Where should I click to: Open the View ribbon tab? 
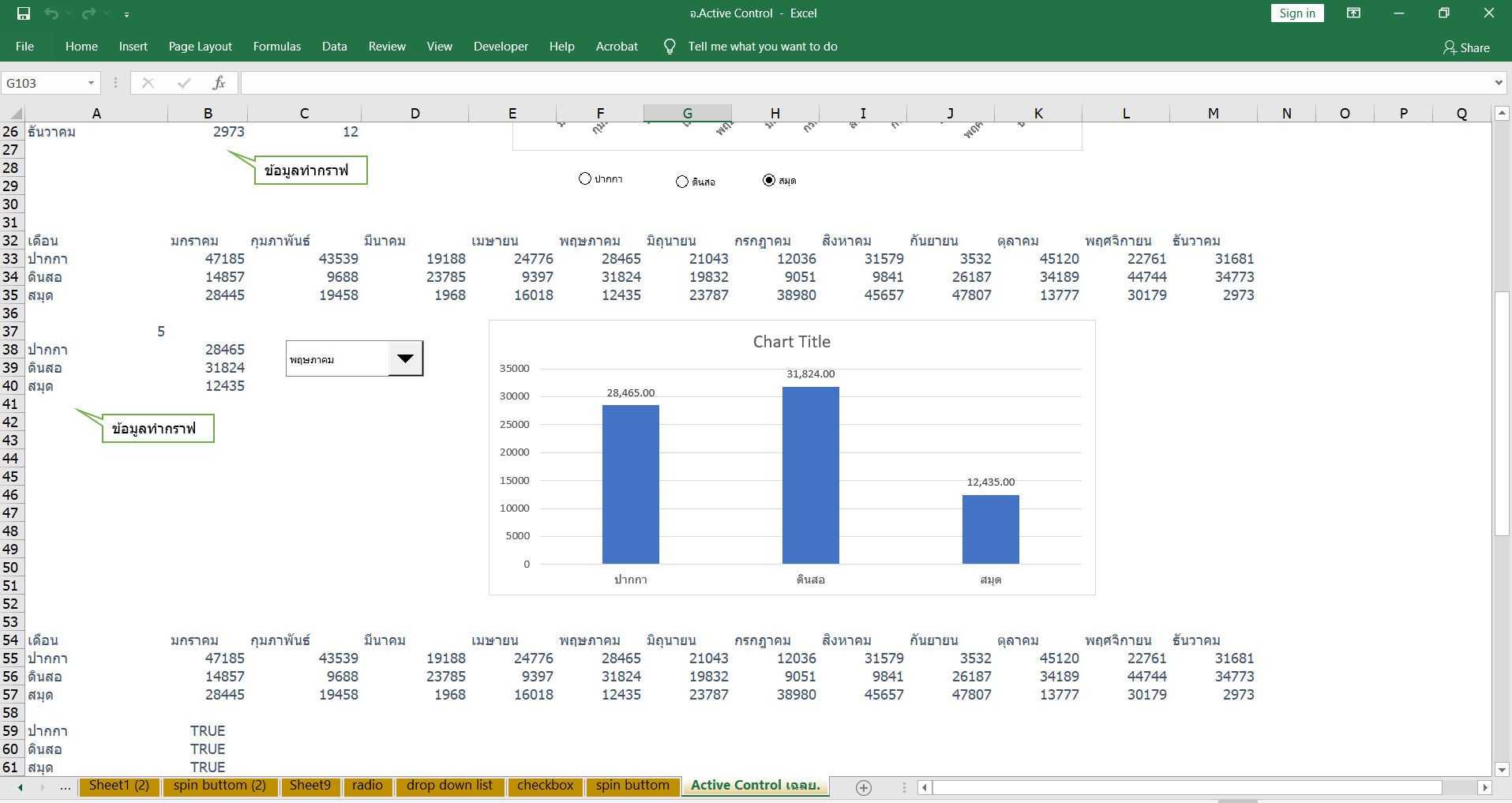(x=440, y=47)
